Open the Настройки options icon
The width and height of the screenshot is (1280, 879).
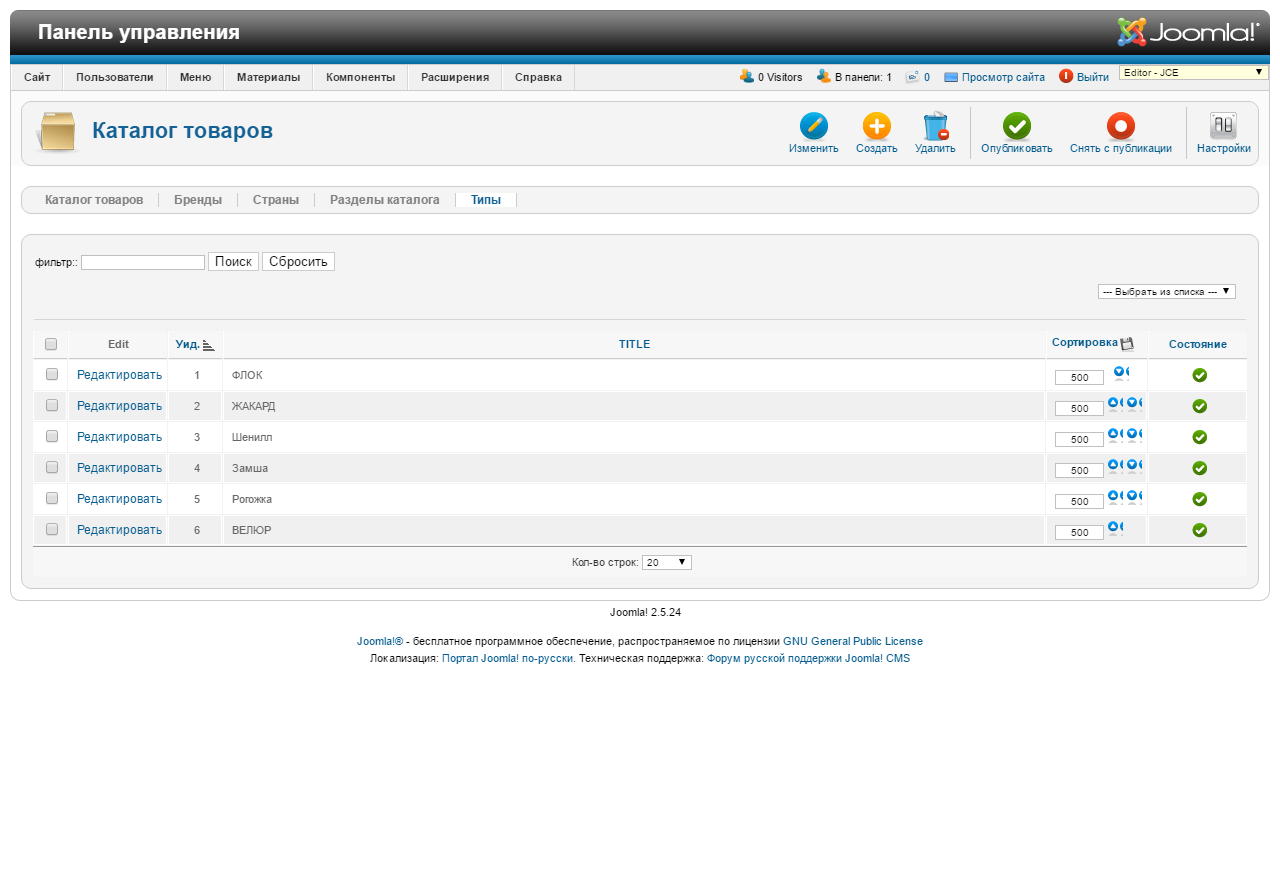pos(1224,126)
